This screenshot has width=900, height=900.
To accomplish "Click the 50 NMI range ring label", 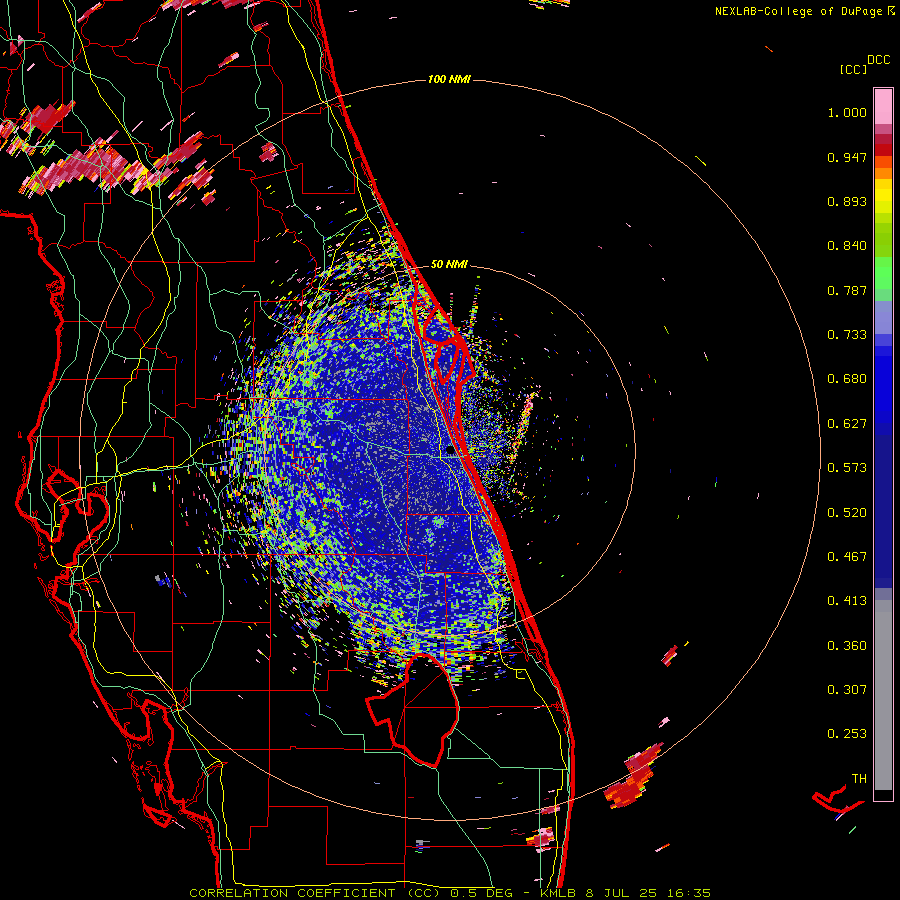I will [x=449, y=264].
